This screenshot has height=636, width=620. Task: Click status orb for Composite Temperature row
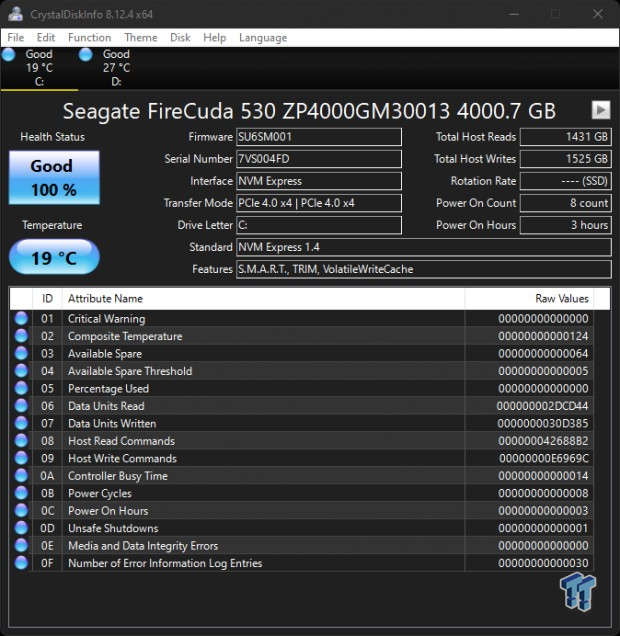(21, 336)
